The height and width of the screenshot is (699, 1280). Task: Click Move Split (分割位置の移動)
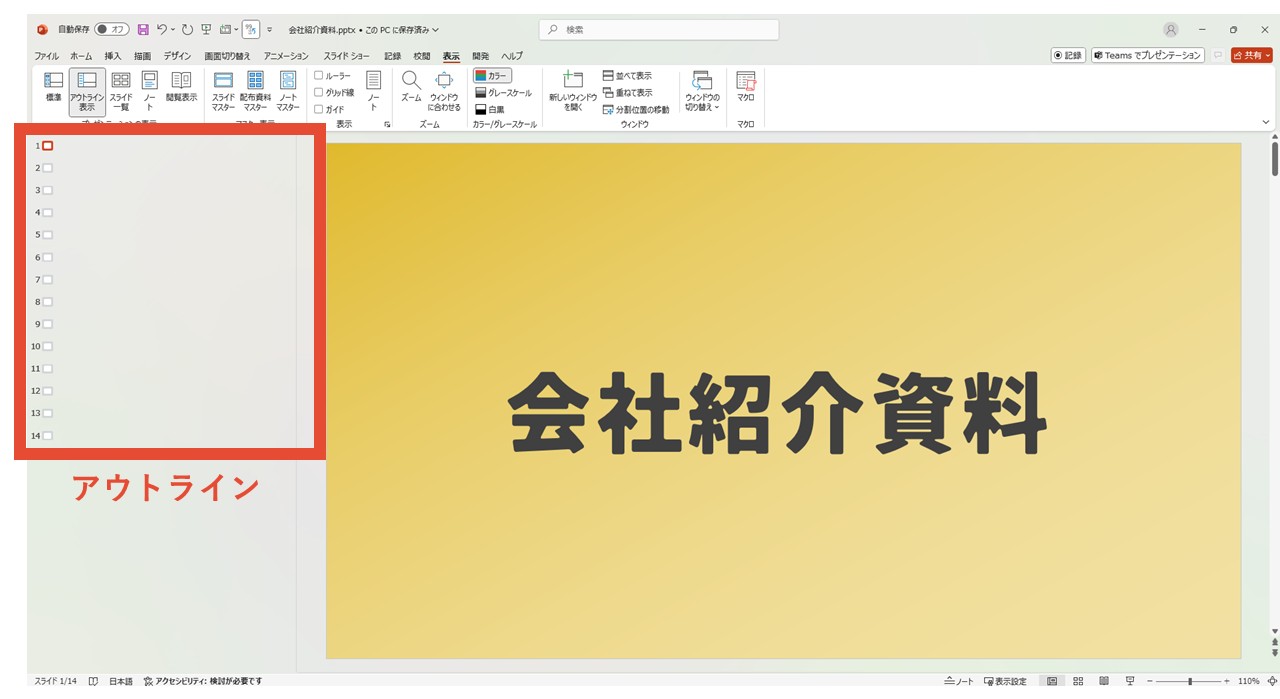pos(636,109)
